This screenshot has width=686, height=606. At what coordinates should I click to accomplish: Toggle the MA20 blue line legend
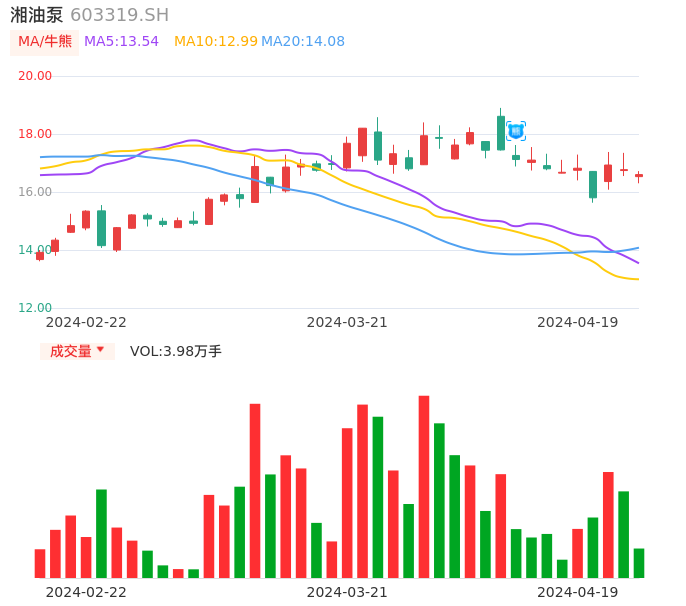[303, 42]
